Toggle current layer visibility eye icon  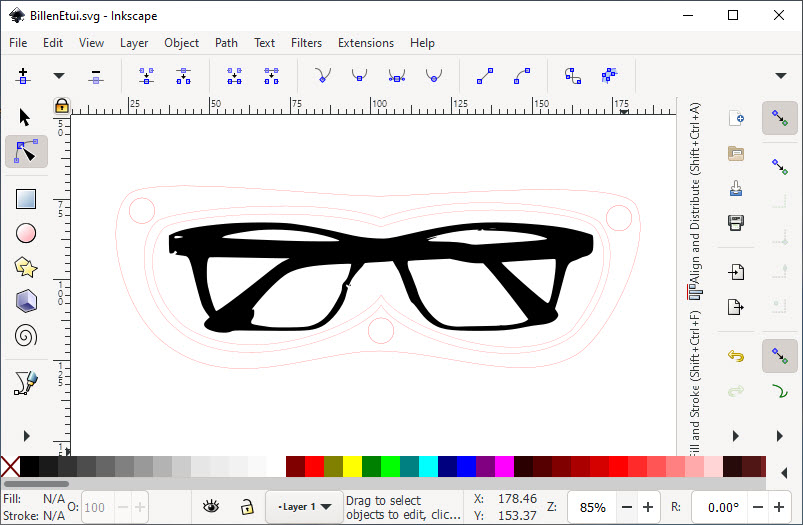[x=211, y=507]
